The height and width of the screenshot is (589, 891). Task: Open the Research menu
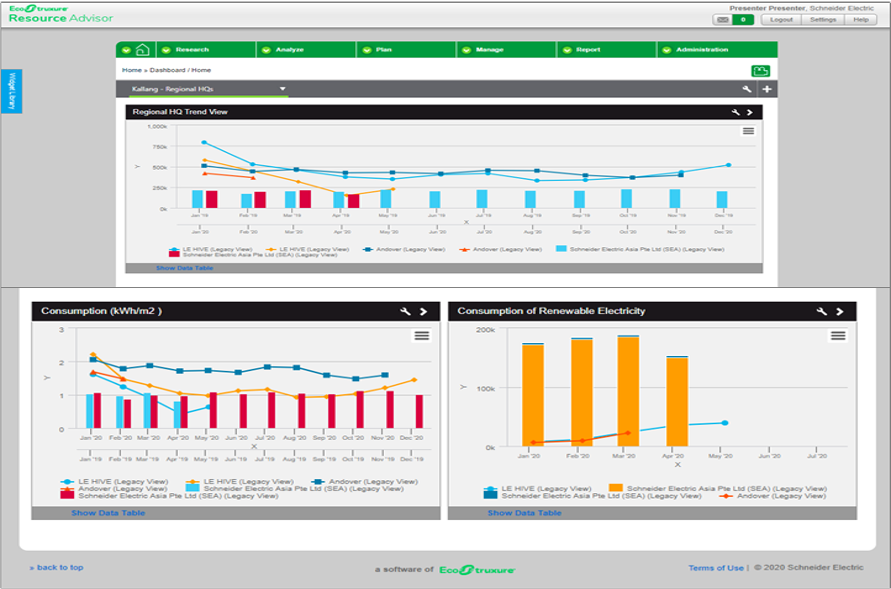click(206, 50)
